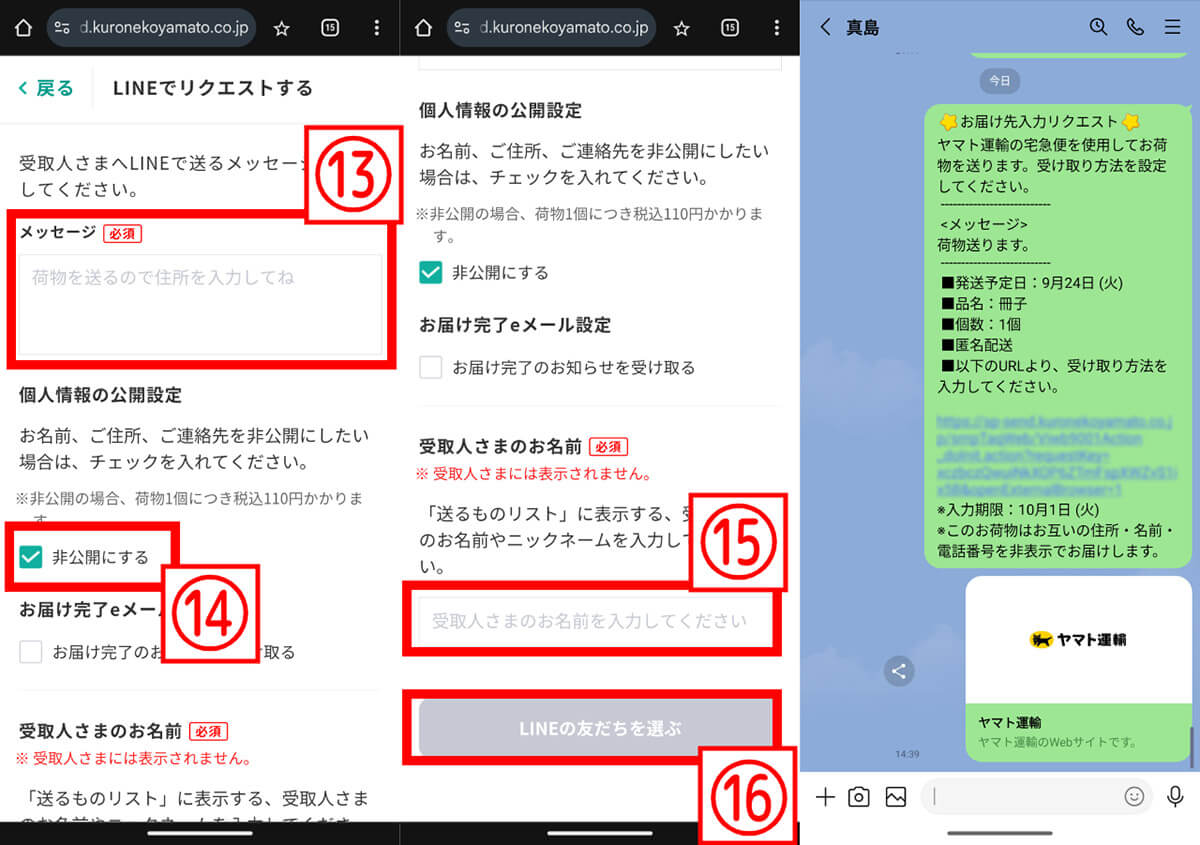
Task: Tap 戻る to return to previous page
Action: [45, 88]
